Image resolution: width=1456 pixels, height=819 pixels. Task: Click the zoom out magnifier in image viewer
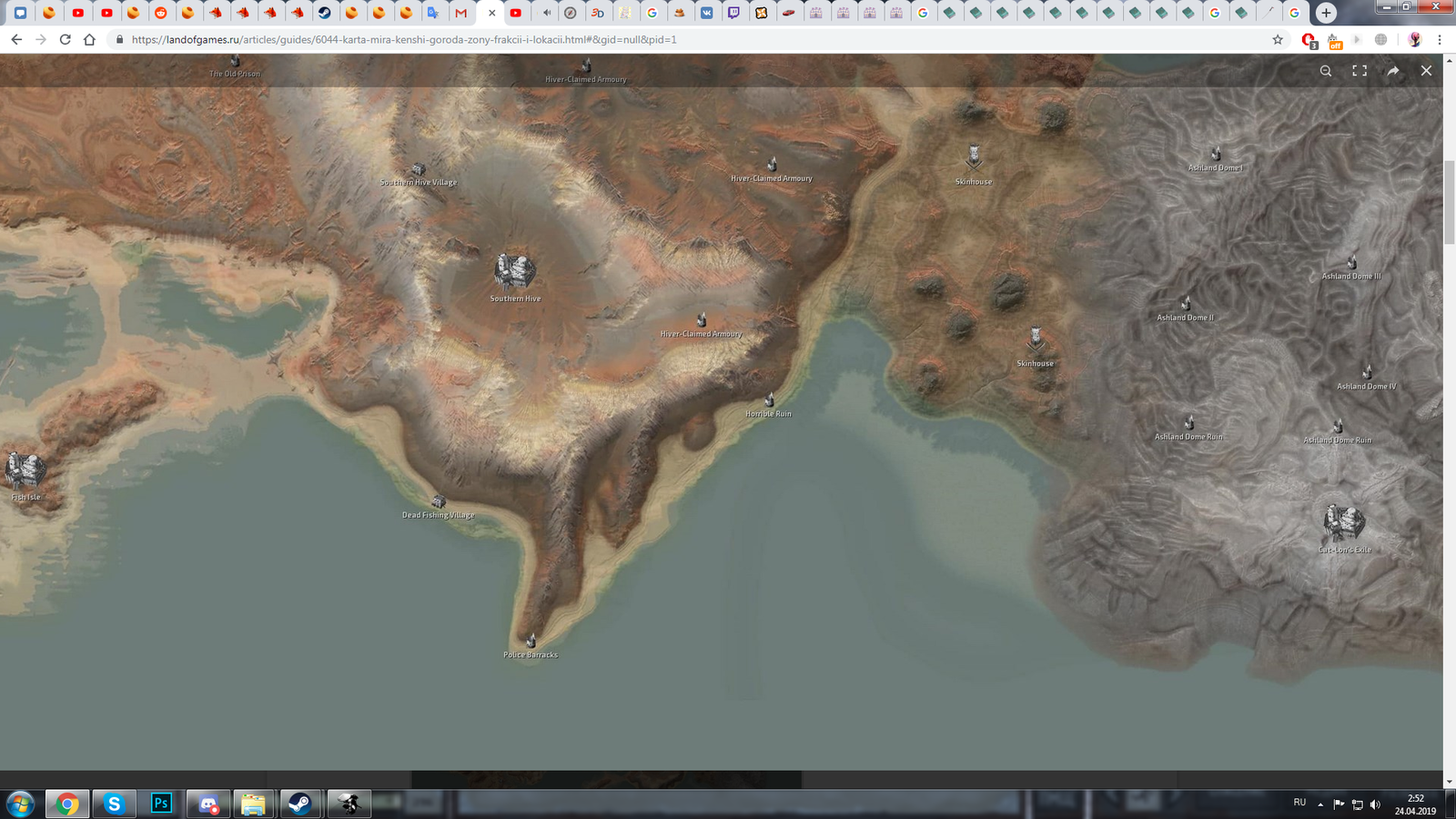pos(1326,71)
